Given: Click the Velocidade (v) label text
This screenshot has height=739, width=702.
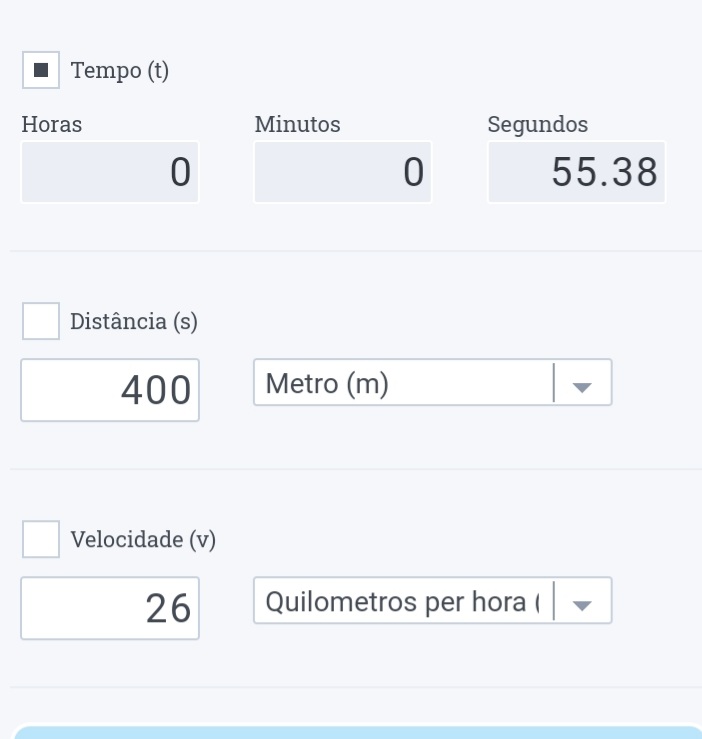Looking at the screenshot, I should pos(143,540).
